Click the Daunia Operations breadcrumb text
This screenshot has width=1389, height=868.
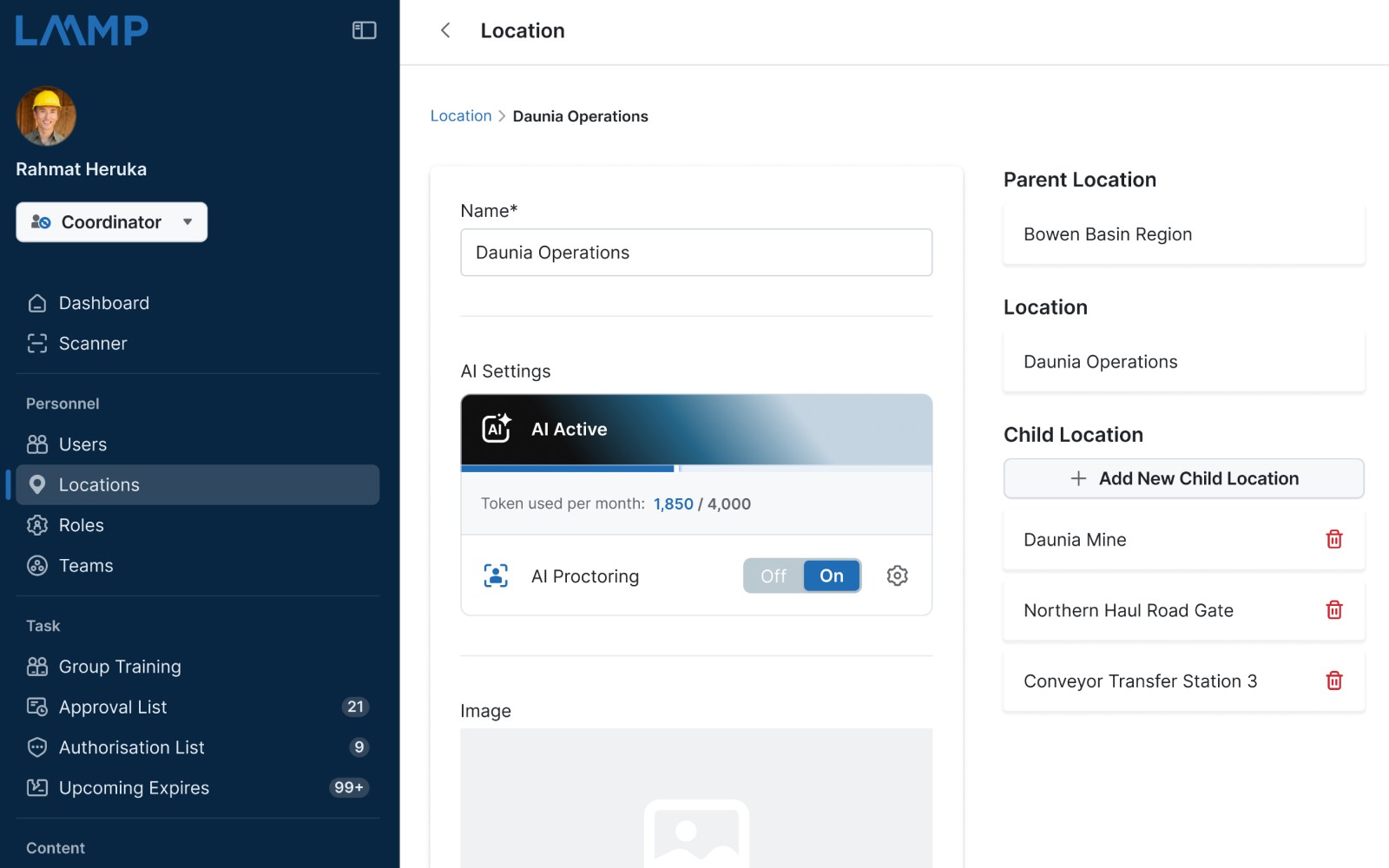tap(580, 116)
